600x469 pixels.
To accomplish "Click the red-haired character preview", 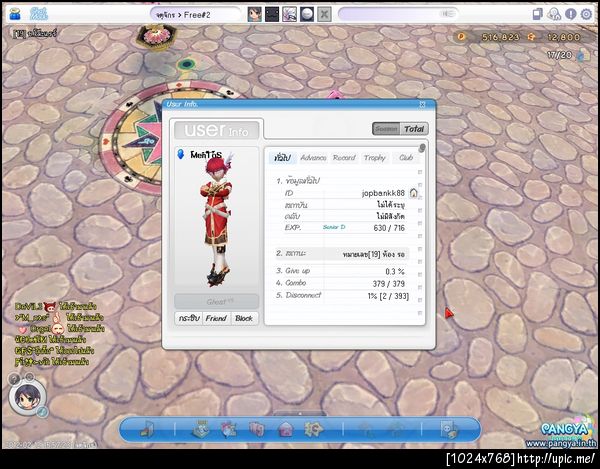I will (218, 220).
